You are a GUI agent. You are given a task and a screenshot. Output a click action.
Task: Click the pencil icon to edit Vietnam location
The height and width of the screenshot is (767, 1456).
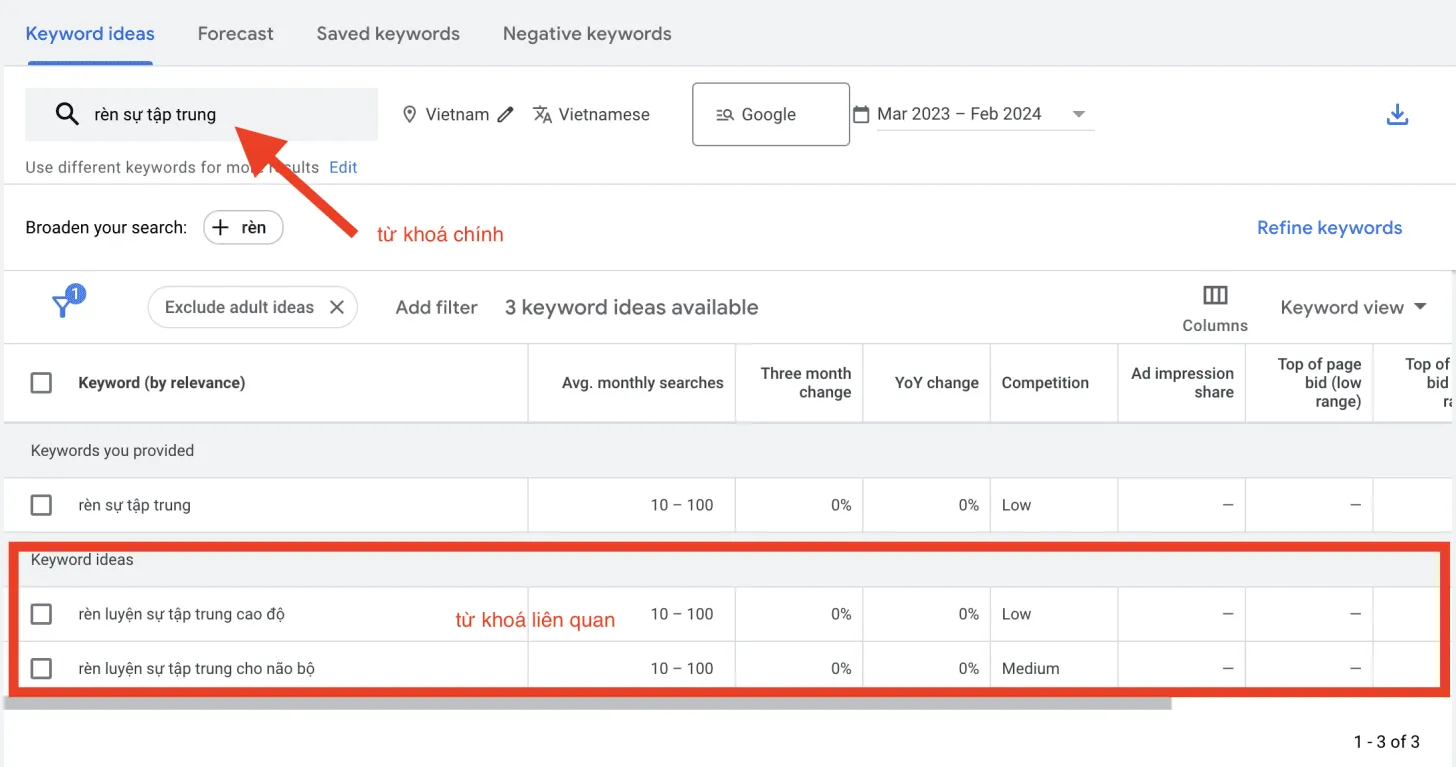pyautogui.click(x=505, y=114)
